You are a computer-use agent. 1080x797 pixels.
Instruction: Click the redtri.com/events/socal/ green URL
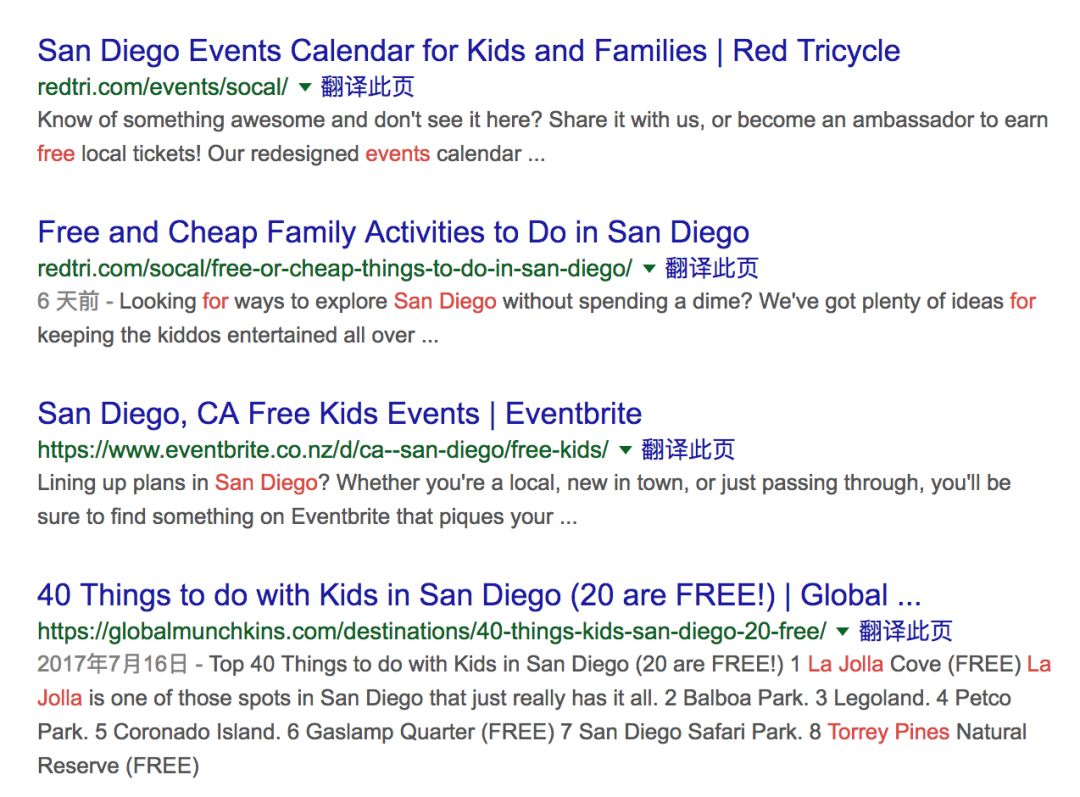(x=163, y=87)
